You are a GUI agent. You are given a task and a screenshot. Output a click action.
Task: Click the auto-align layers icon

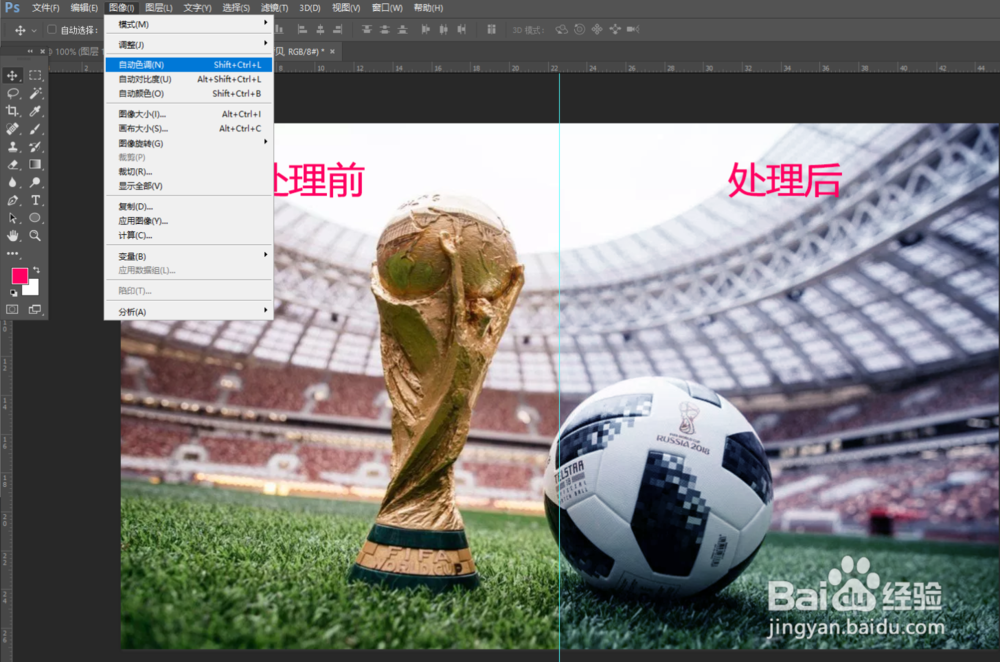point(491,29)
